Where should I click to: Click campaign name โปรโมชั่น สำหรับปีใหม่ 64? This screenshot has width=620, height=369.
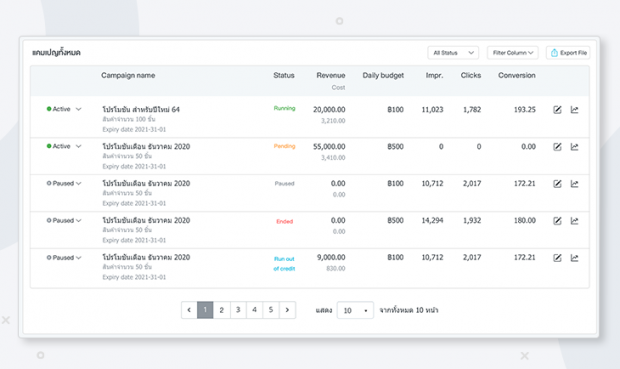coord(141,109)
